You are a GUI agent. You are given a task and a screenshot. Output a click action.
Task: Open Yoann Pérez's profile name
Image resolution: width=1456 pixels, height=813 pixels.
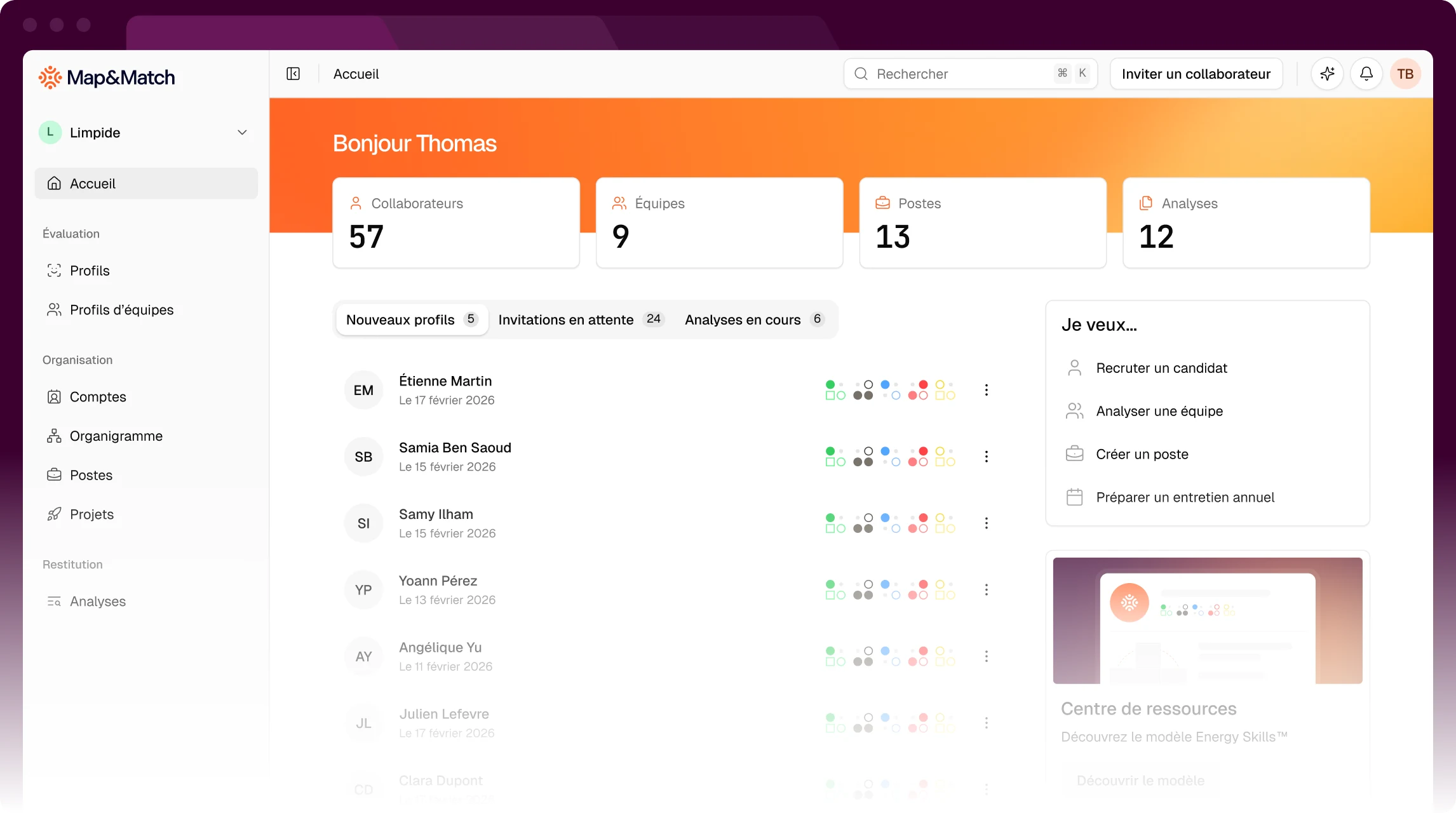click(438, 581)
